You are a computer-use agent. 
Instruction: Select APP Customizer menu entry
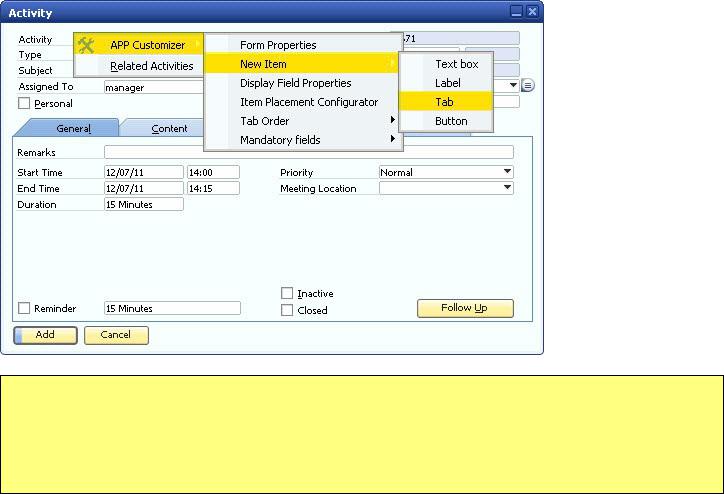139,45
